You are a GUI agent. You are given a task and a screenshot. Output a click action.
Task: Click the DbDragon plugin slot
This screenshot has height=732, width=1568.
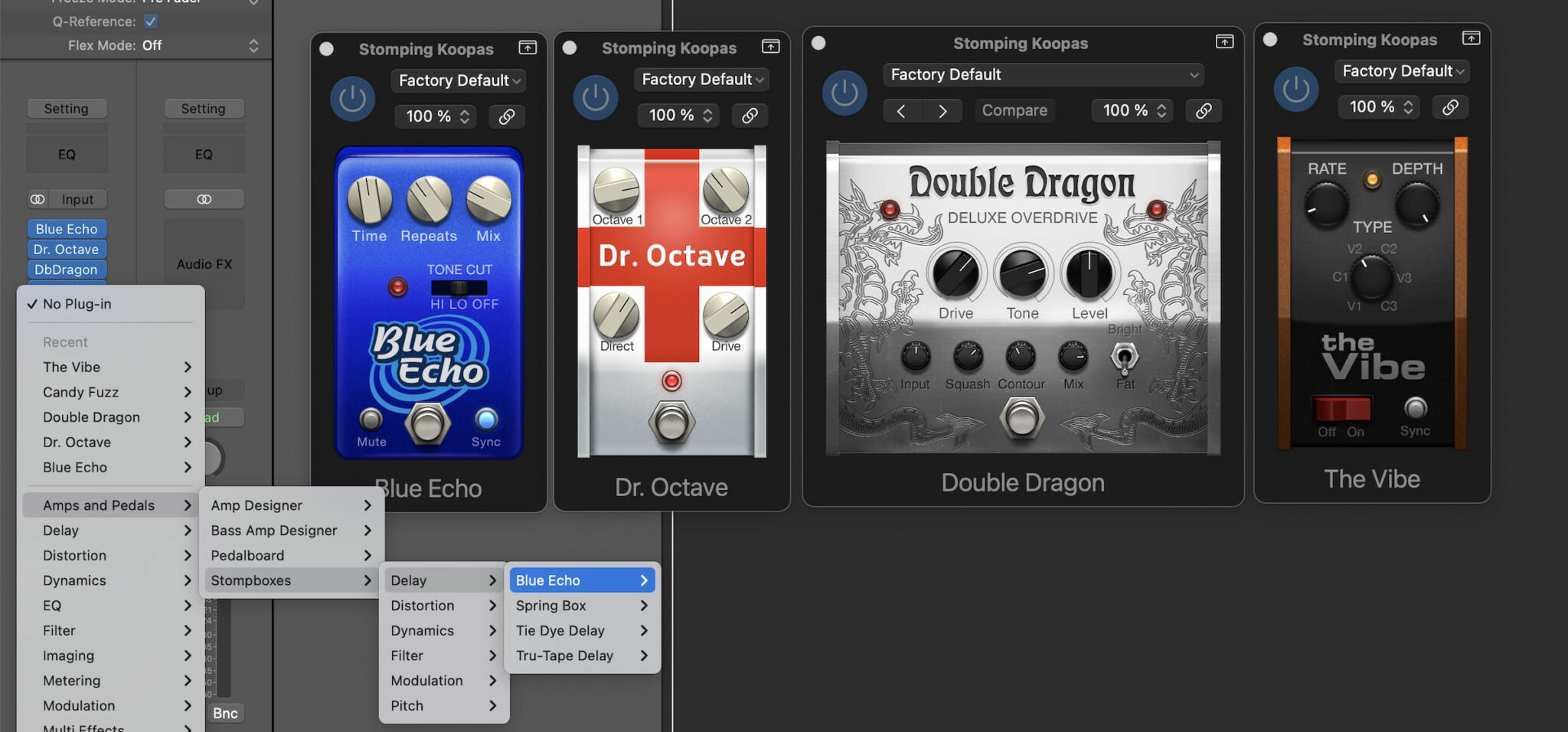click(67, 270)
